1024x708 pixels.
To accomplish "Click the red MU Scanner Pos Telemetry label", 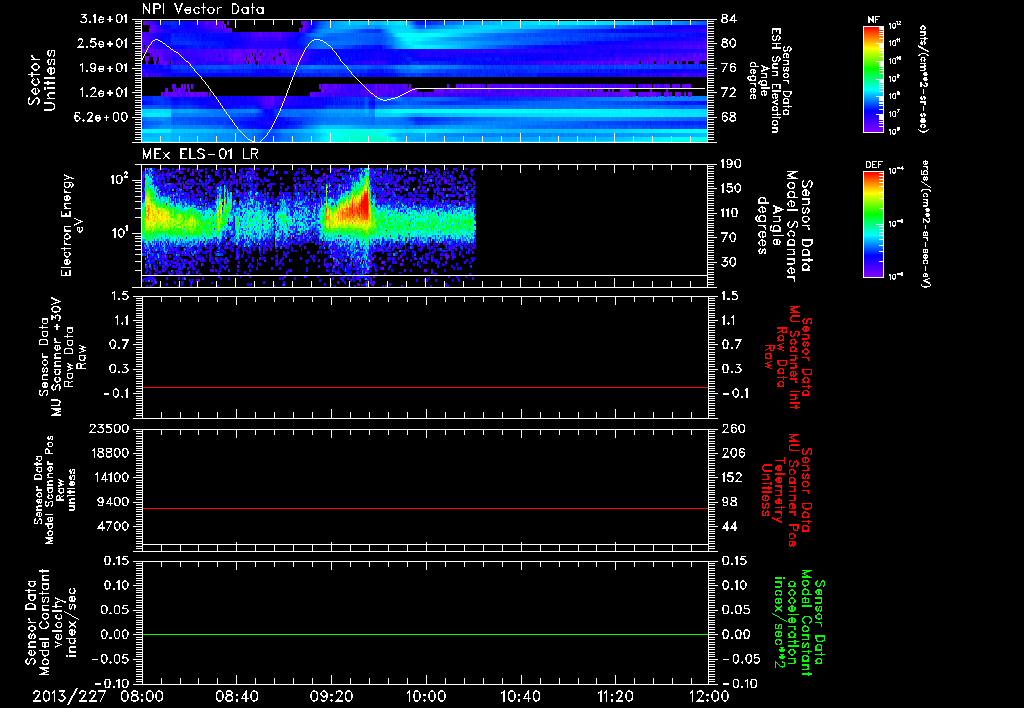I will [788, 490].
